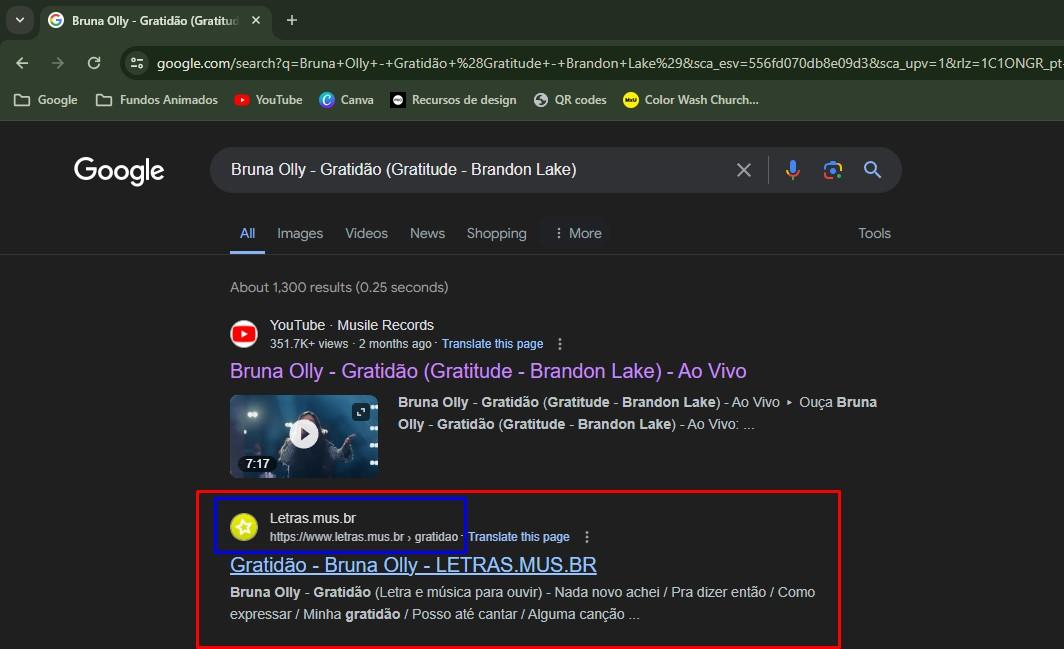Open the Recursos de design bookmark
Image resolution: width=1064 pixels, height=649 pixels.
453,100
